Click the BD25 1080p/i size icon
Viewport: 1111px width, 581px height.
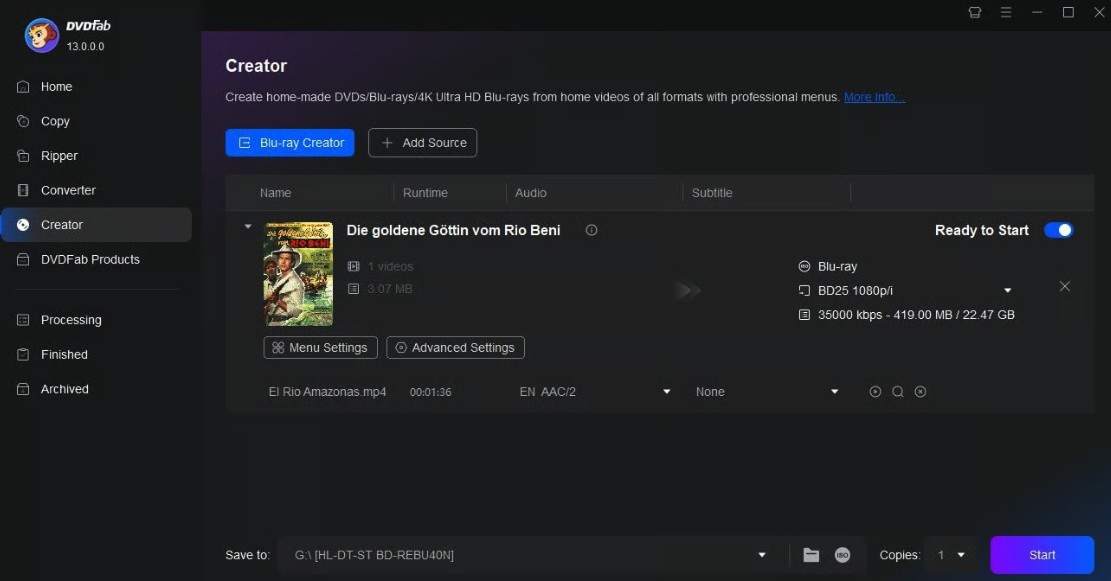(x=804, y=290)
